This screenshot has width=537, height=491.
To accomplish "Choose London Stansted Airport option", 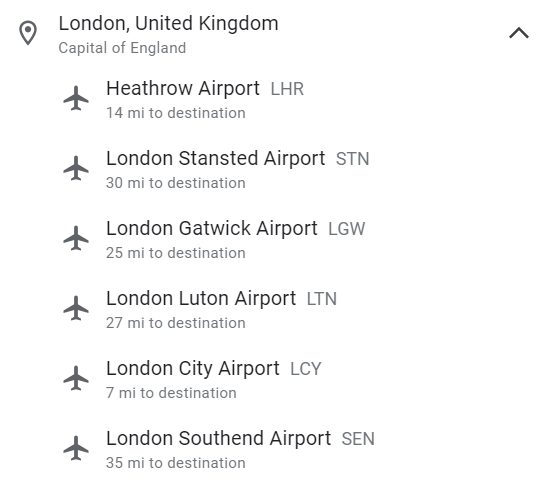I will click(x=268, y=168).
